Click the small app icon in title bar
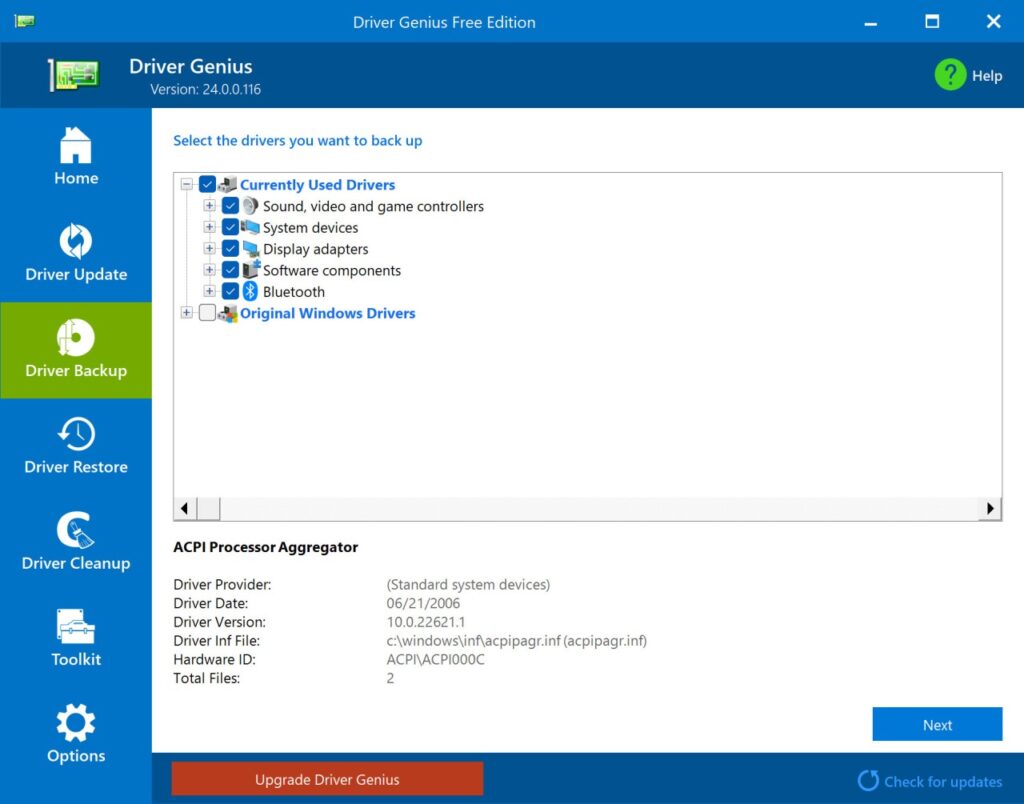1024x804 pixels. tap(24, 21)
